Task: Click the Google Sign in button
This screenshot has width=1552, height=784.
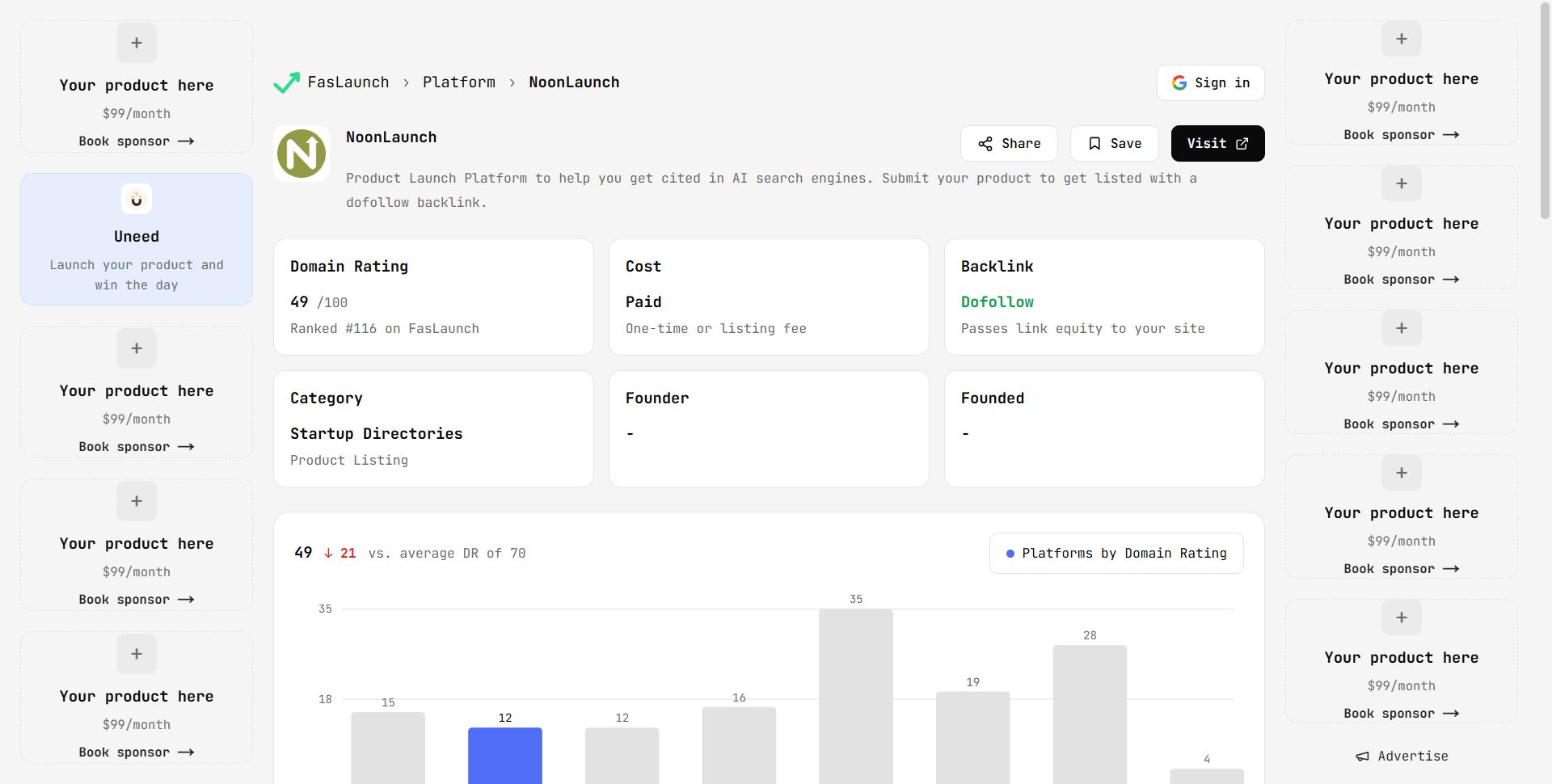Action: pyautogui.click(x=1210, y=82)
